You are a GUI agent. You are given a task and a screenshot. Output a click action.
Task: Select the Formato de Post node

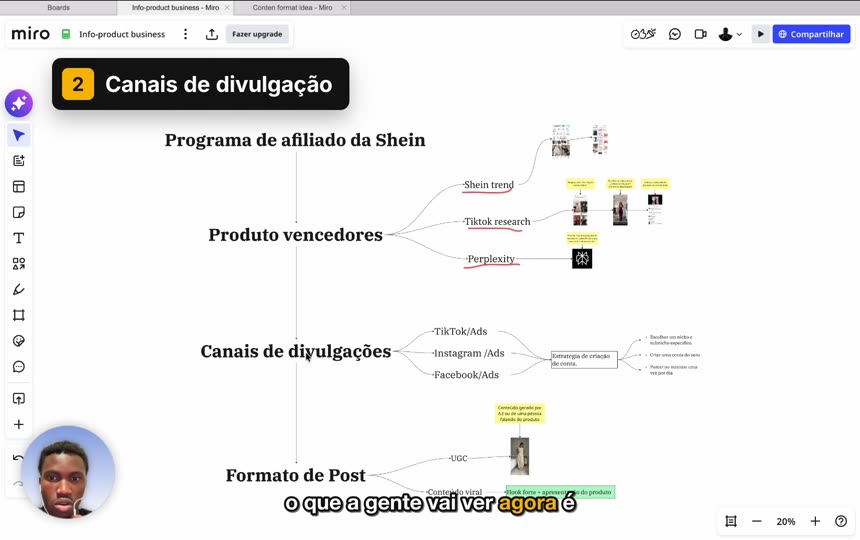click(295, 475)
